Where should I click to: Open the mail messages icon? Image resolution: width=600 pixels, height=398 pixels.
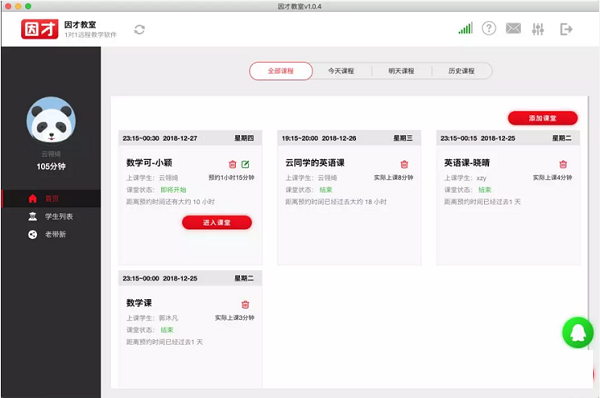513,28
